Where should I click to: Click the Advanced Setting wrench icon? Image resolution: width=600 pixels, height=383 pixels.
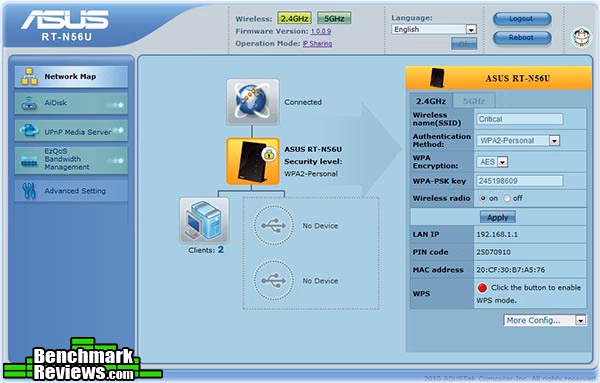(x=29, y=191)
